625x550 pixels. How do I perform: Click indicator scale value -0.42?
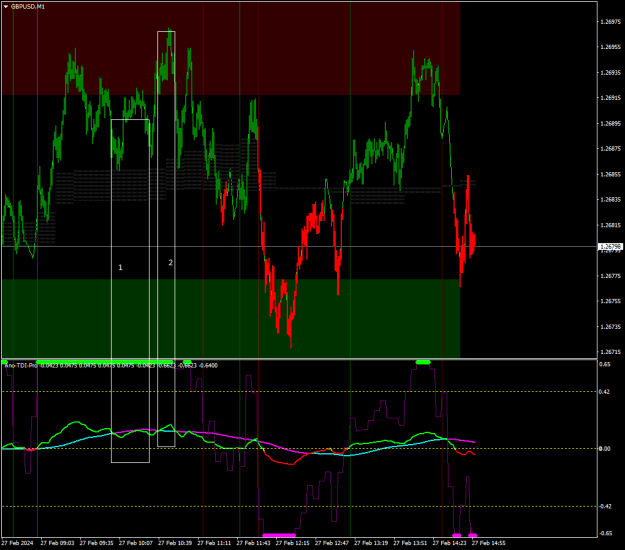click(605, 507)
